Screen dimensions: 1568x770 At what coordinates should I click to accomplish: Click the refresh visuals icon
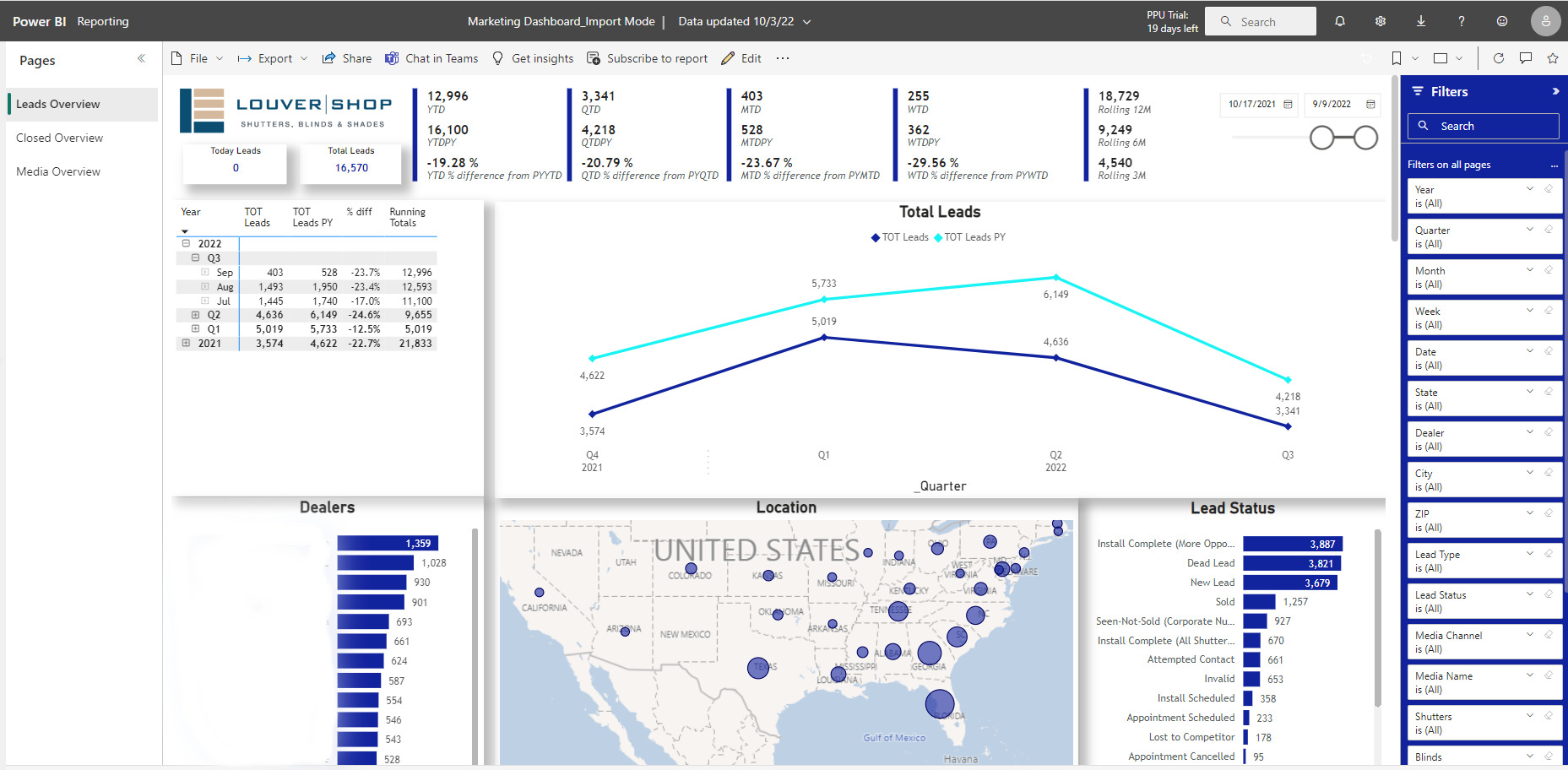click(1499, 58)
